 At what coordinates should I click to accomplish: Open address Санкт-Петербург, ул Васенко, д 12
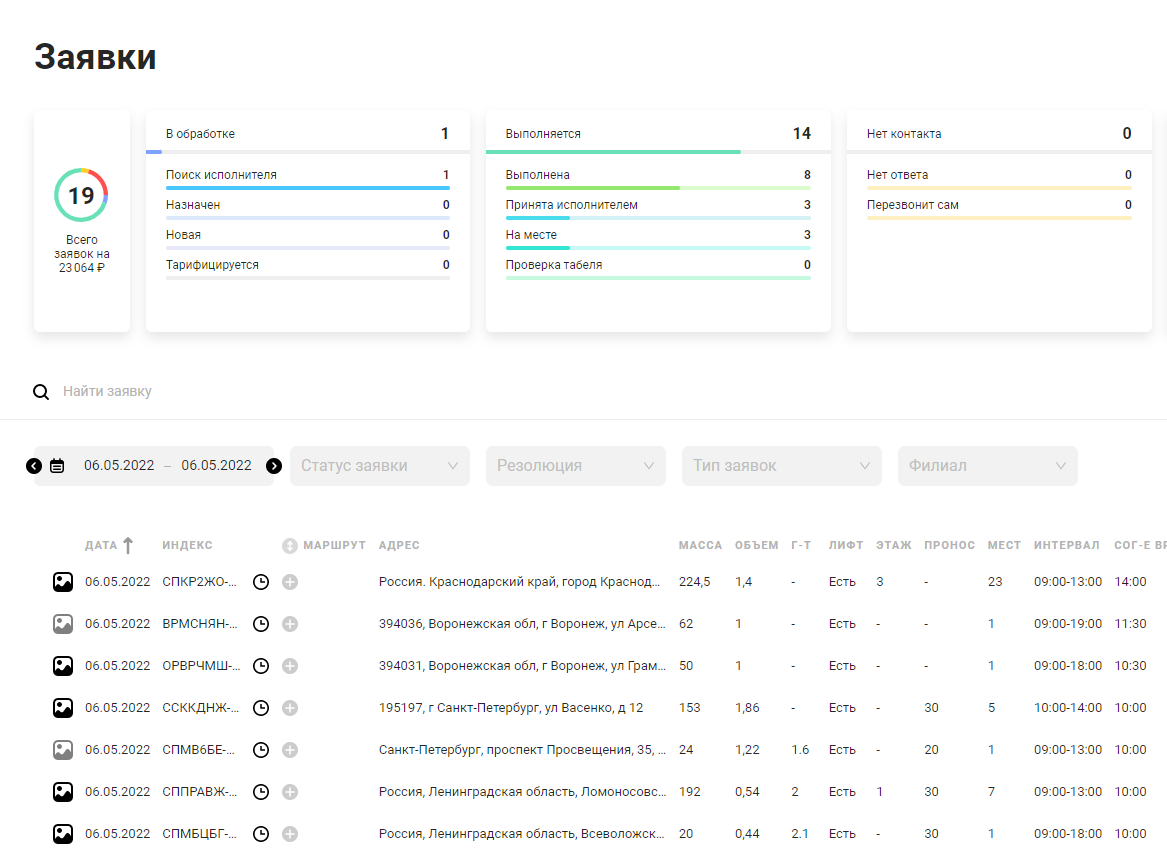511,708
